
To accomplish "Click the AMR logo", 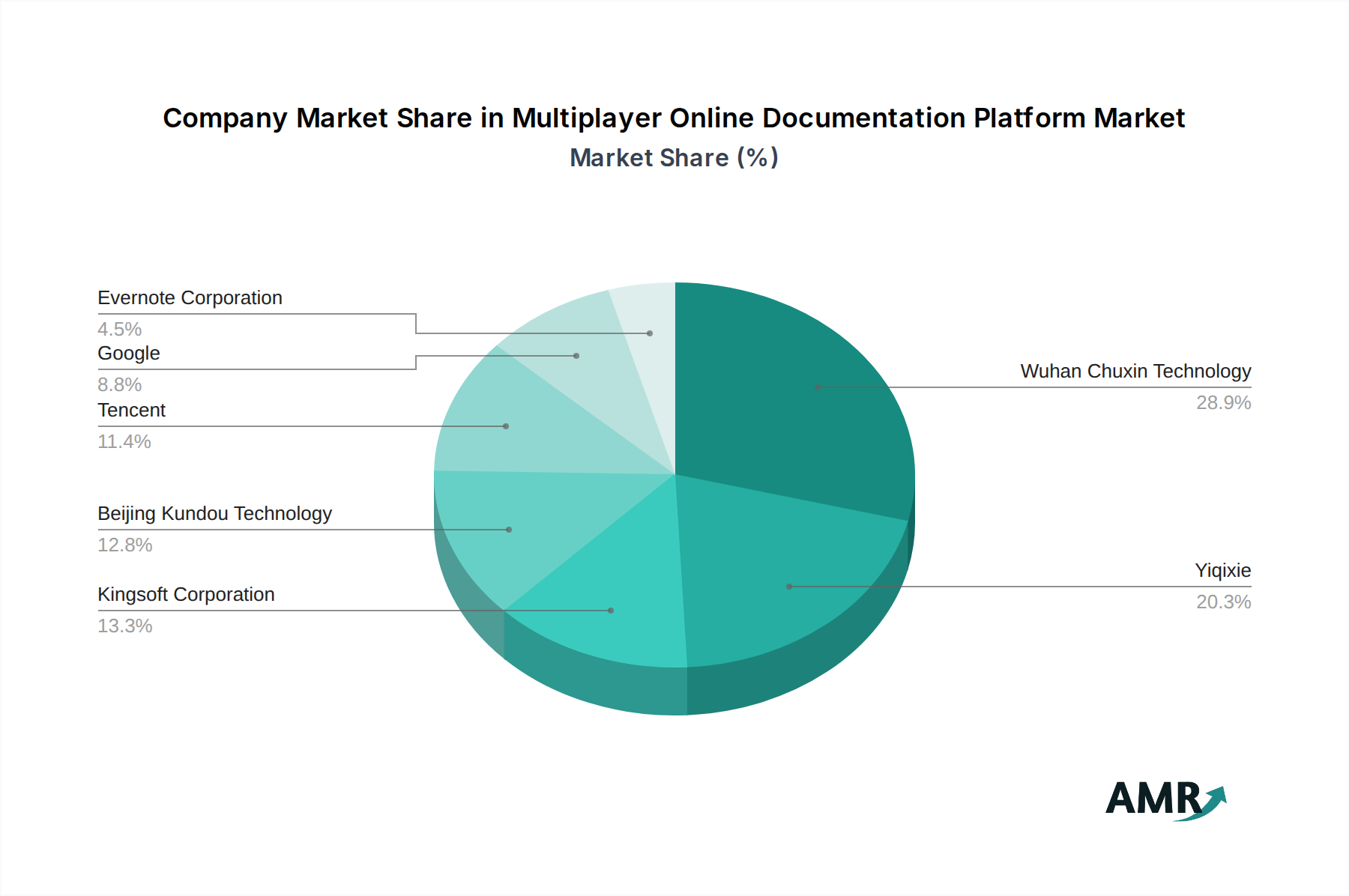I will pyautogui.click(x=1165, y=799).
